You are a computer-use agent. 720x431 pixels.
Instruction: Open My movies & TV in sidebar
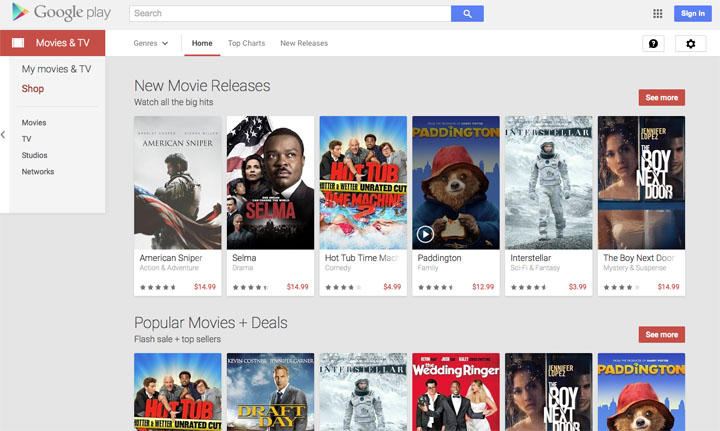point(56,69)
